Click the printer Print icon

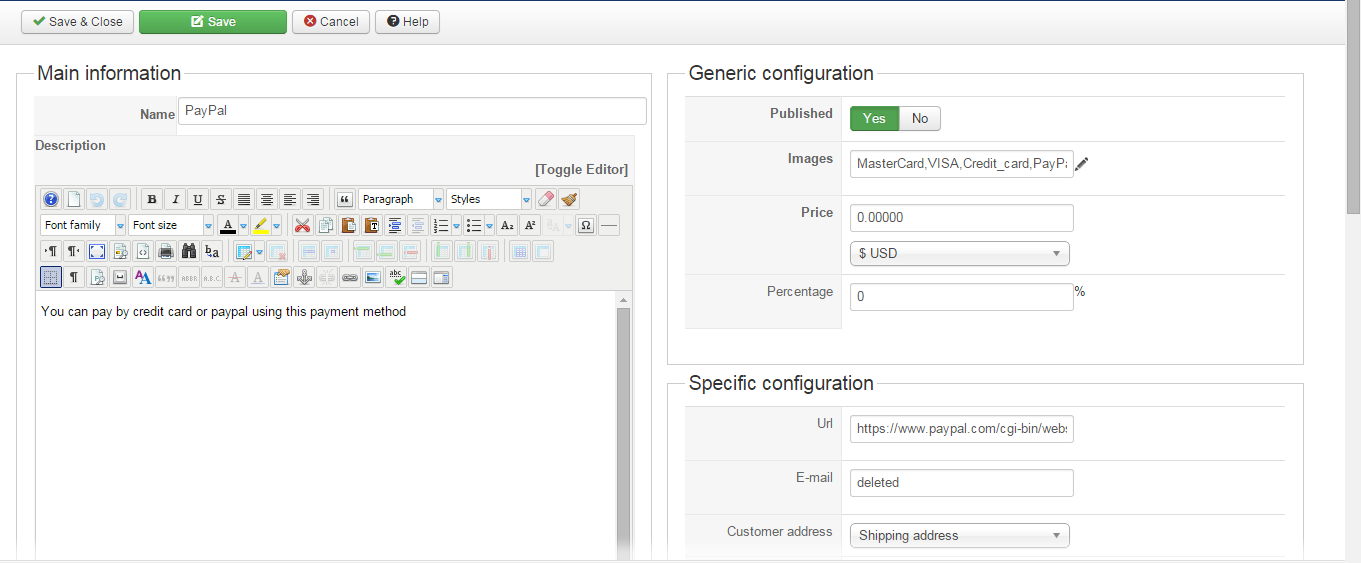[166, 251]
